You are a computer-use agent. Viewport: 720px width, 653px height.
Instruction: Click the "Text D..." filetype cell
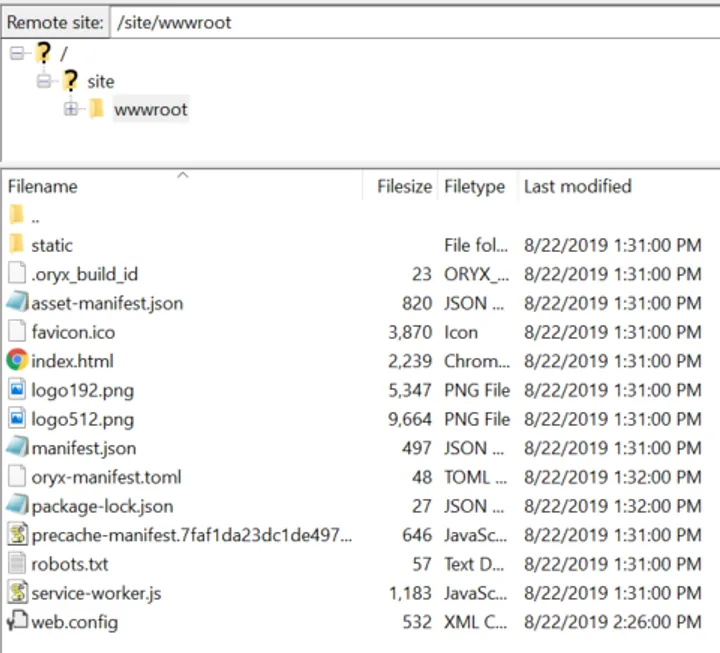coord(473,564)
